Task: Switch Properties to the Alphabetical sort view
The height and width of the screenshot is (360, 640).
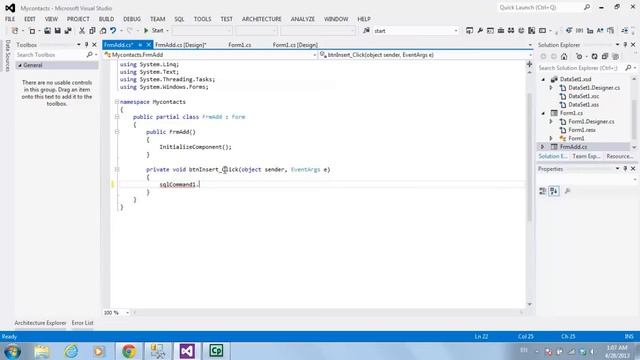Action: 554,191
